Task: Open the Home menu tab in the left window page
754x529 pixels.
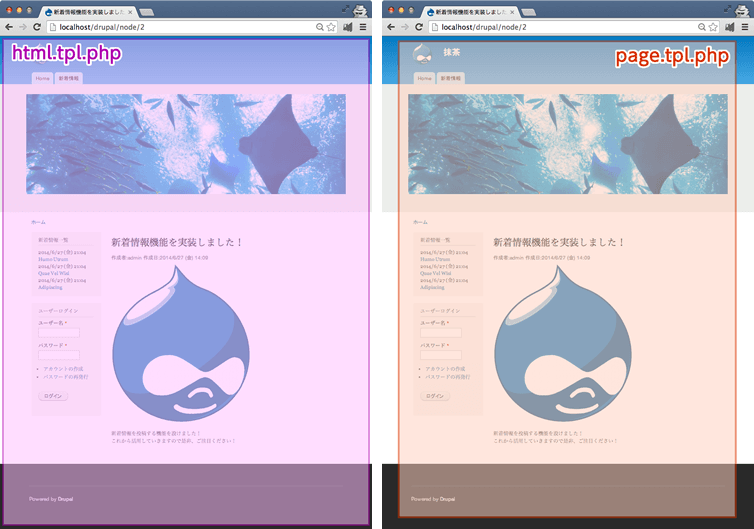Action: (x=42, y=78)
